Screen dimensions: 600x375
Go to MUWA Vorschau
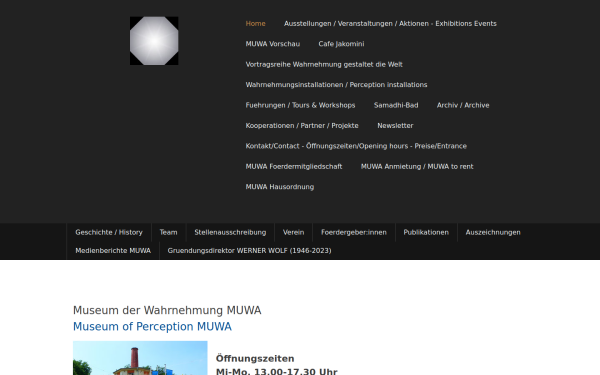coord(272,44)
